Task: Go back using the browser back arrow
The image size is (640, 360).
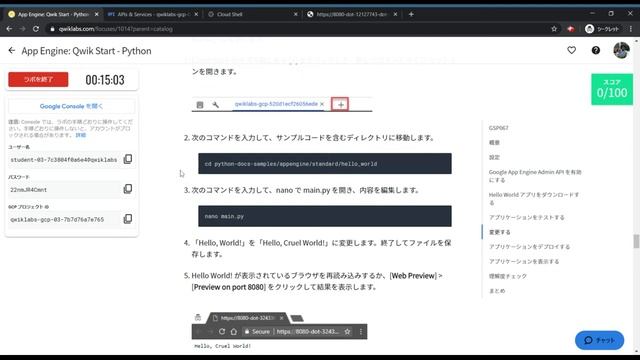Action: 9,29
